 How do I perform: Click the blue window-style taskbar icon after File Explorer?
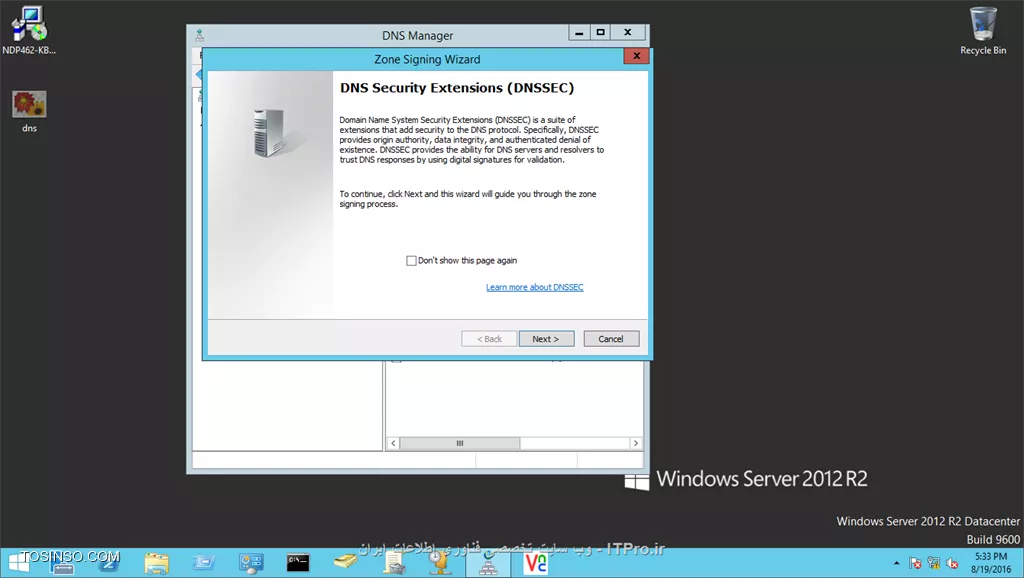204,563
